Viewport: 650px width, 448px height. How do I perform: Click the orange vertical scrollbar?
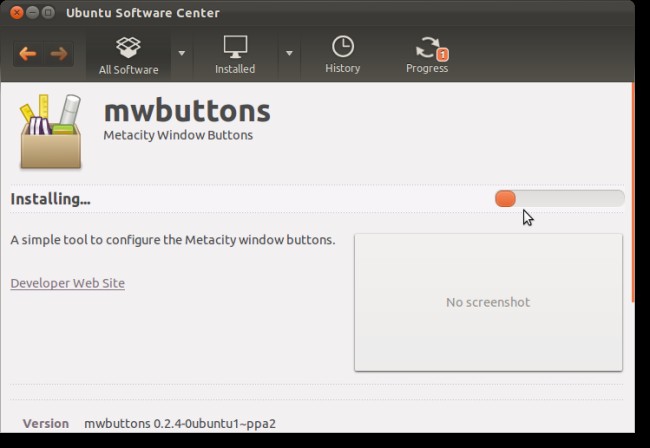(633, 193)
